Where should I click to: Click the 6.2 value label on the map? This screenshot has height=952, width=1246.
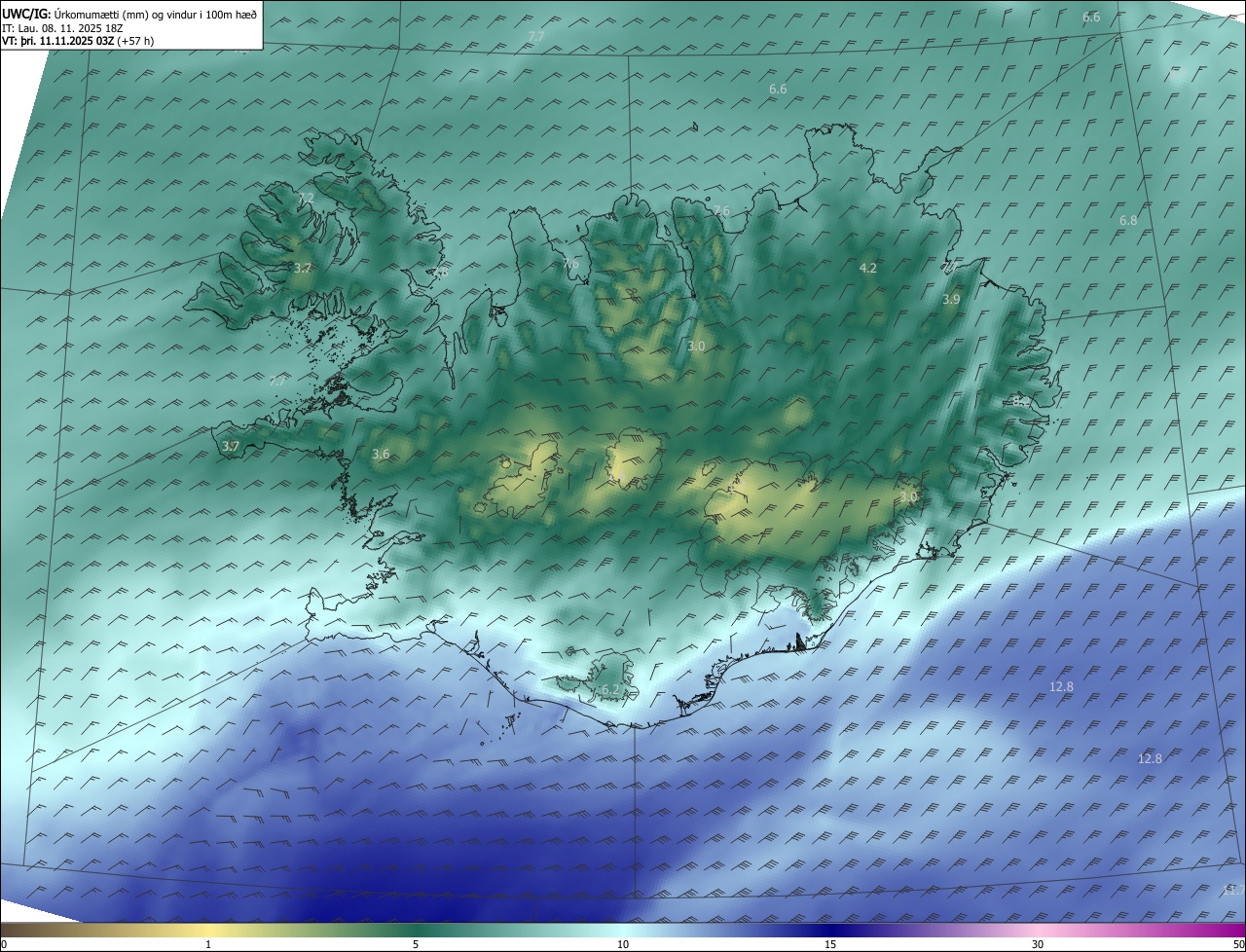[x=609, y=689]
